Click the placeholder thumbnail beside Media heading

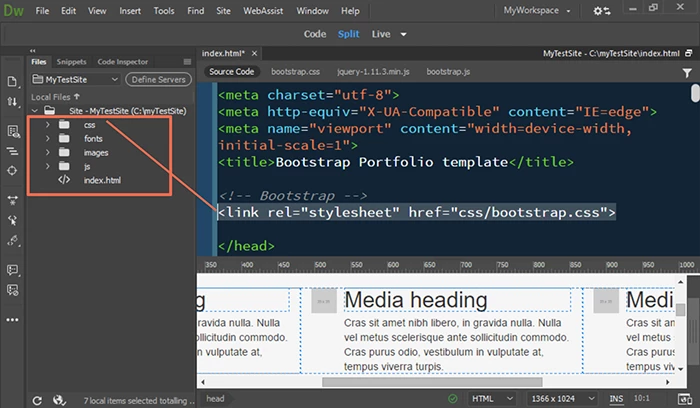[x=324, y=301]
